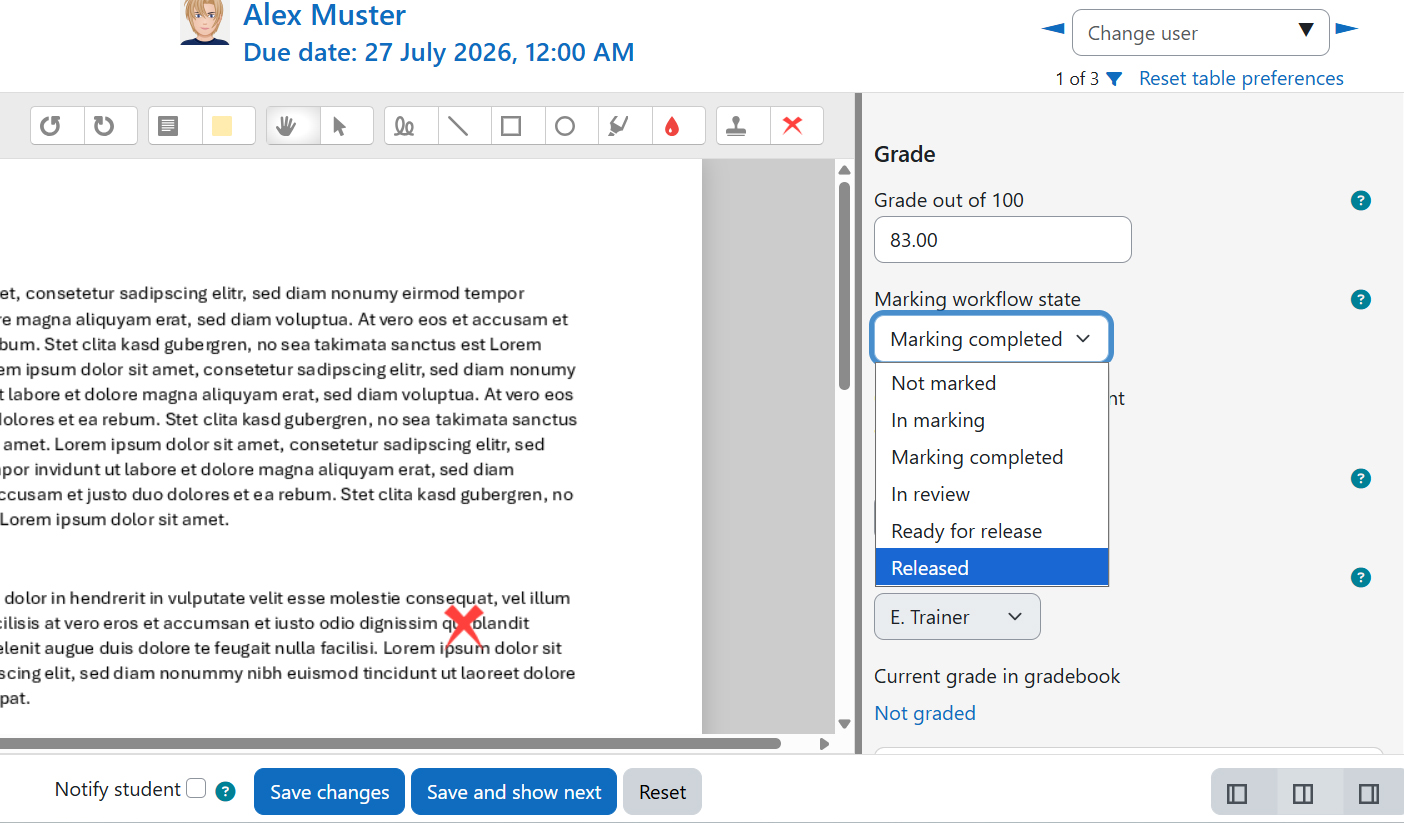Image resolution: width=1404 pixels, height=823 pixels.
Task: Click Alex Muster's avatar picture
Action: (205, 22)
